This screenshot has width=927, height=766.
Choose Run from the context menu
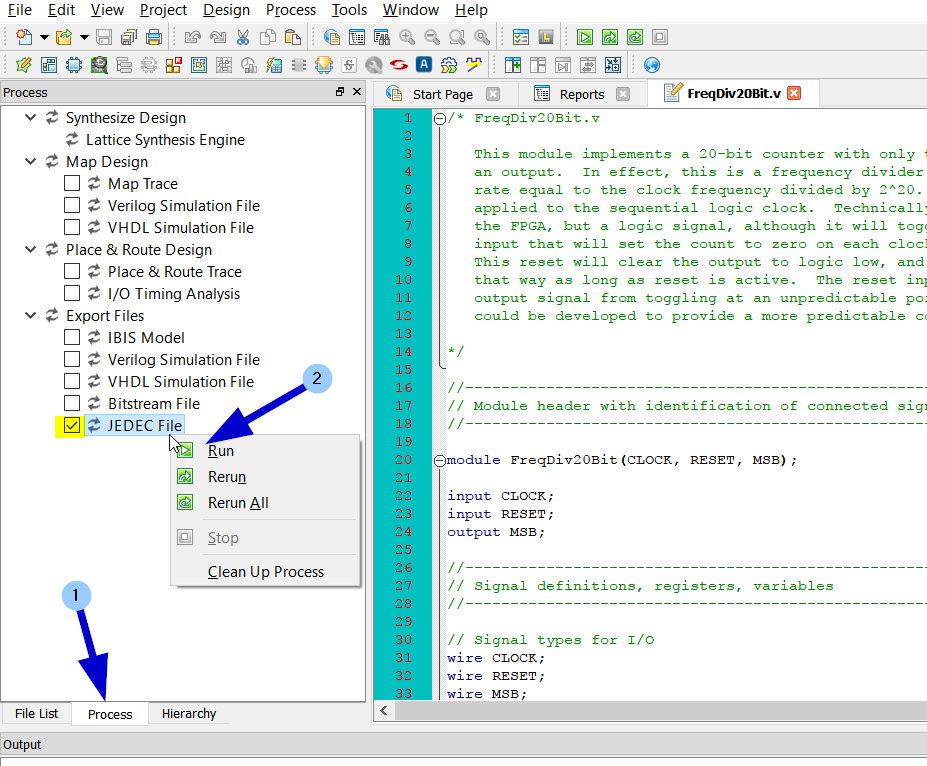click(x=265, y=451)
